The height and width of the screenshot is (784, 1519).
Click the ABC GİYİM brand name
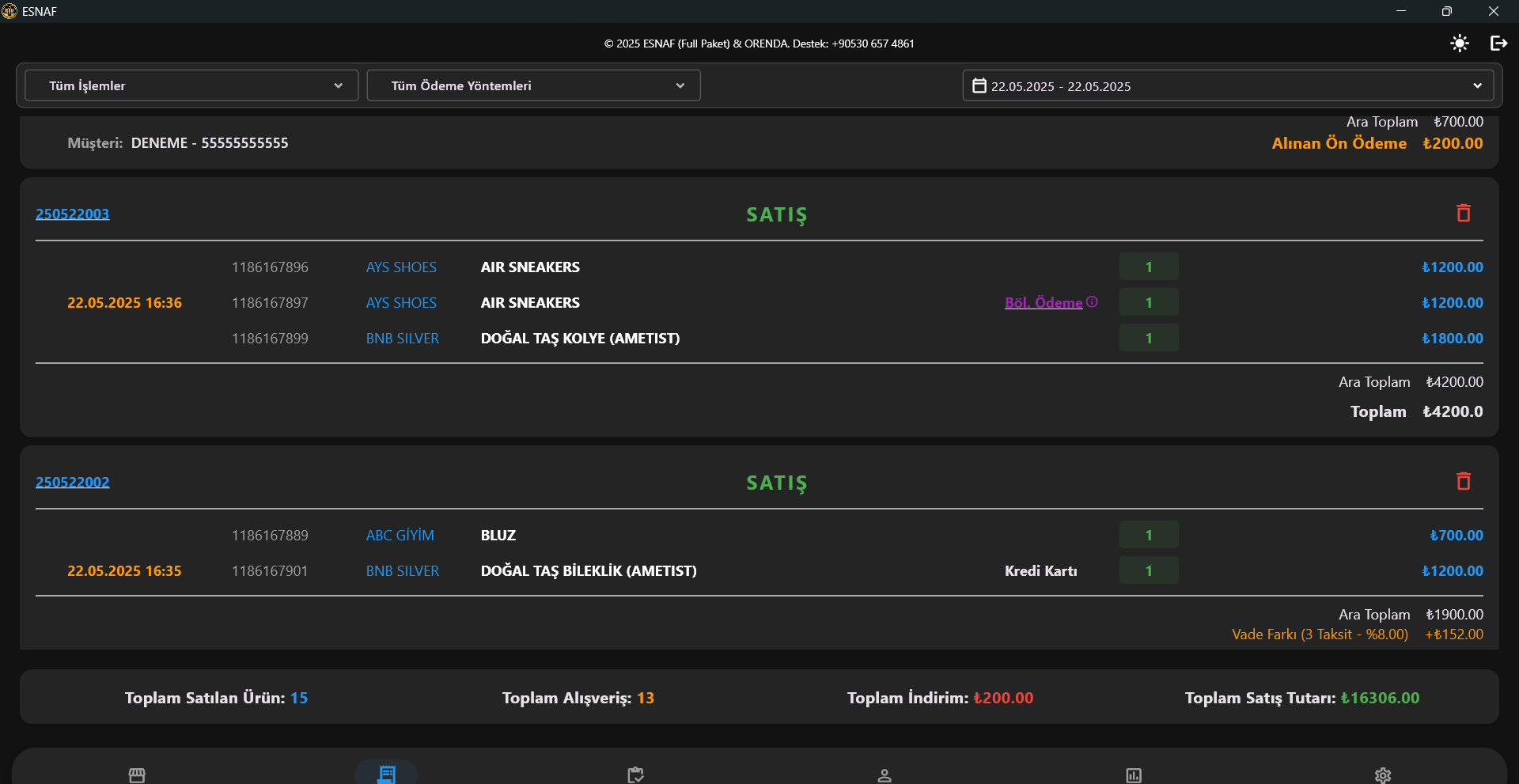click(x=400, y=536)
